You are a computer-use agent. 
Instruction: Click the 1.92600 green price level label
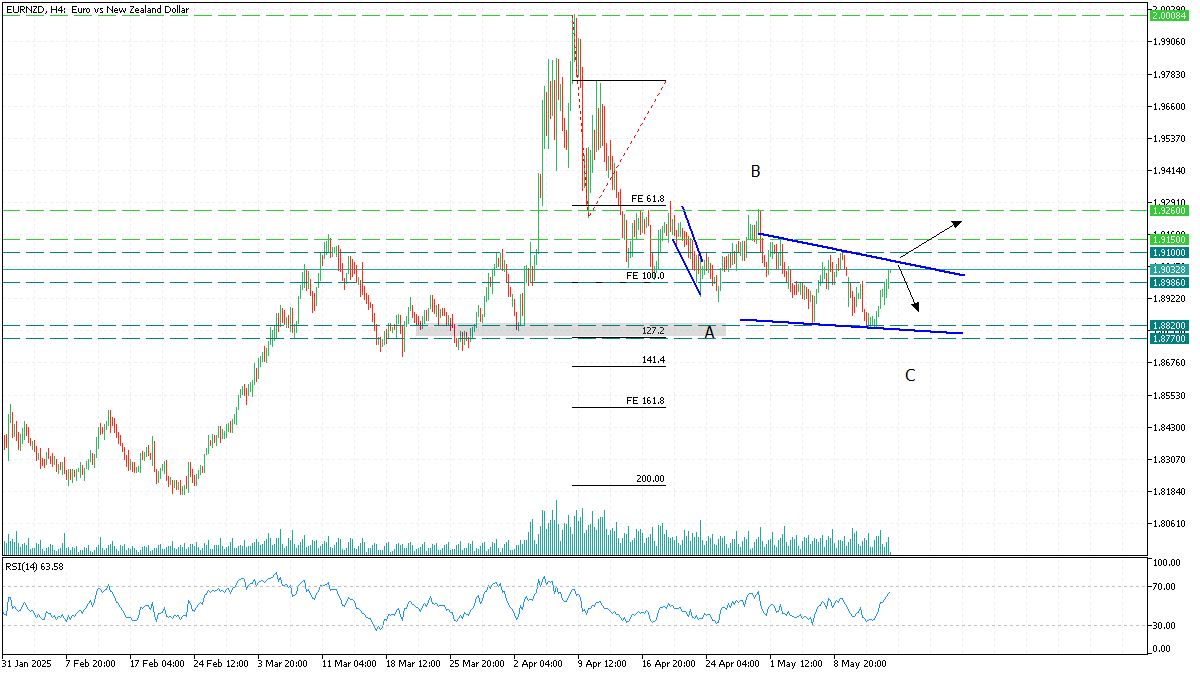(1168, 211)
